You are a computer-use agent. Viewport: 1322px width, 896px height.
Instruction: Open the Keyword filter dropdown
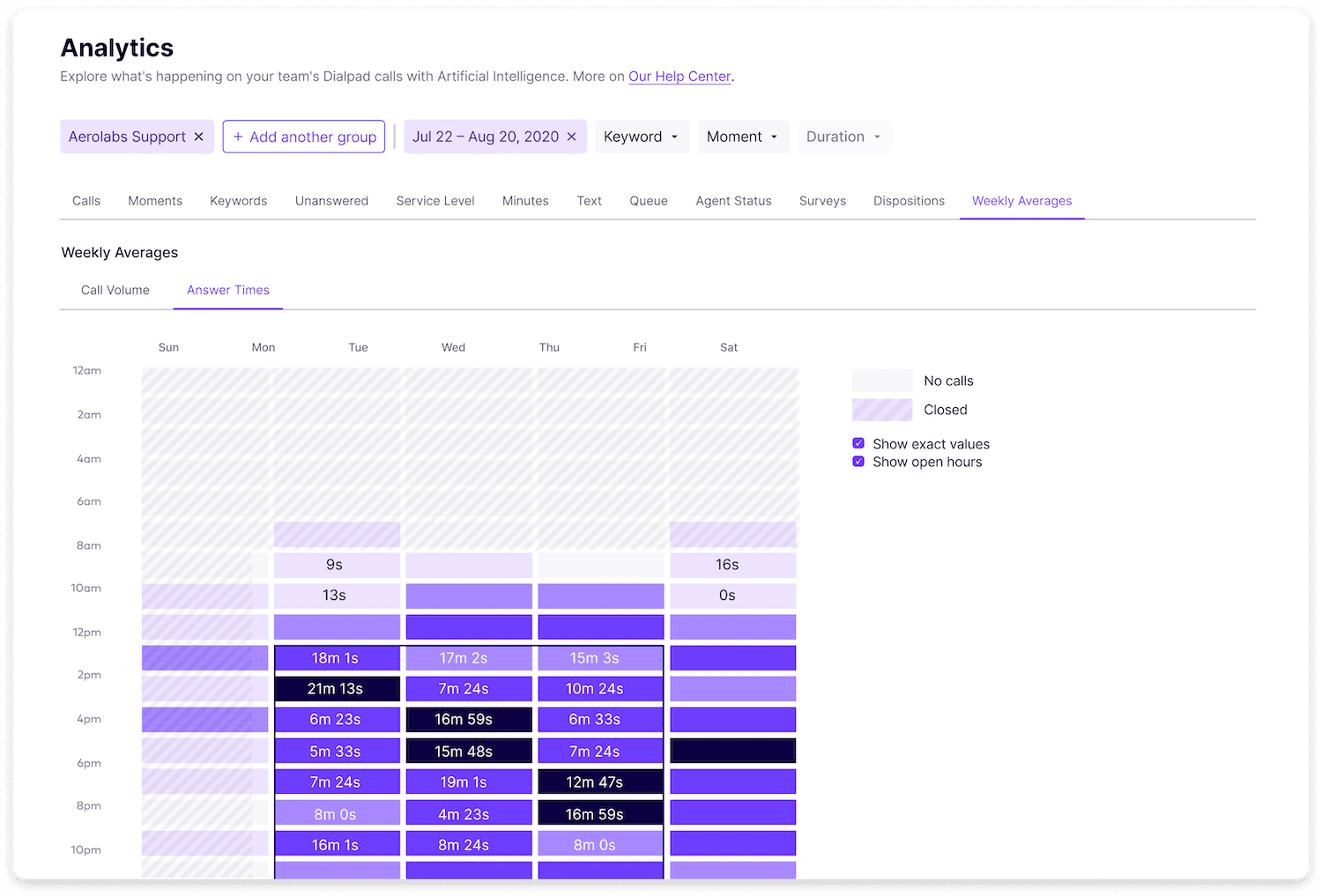click(x=642, y=137)
